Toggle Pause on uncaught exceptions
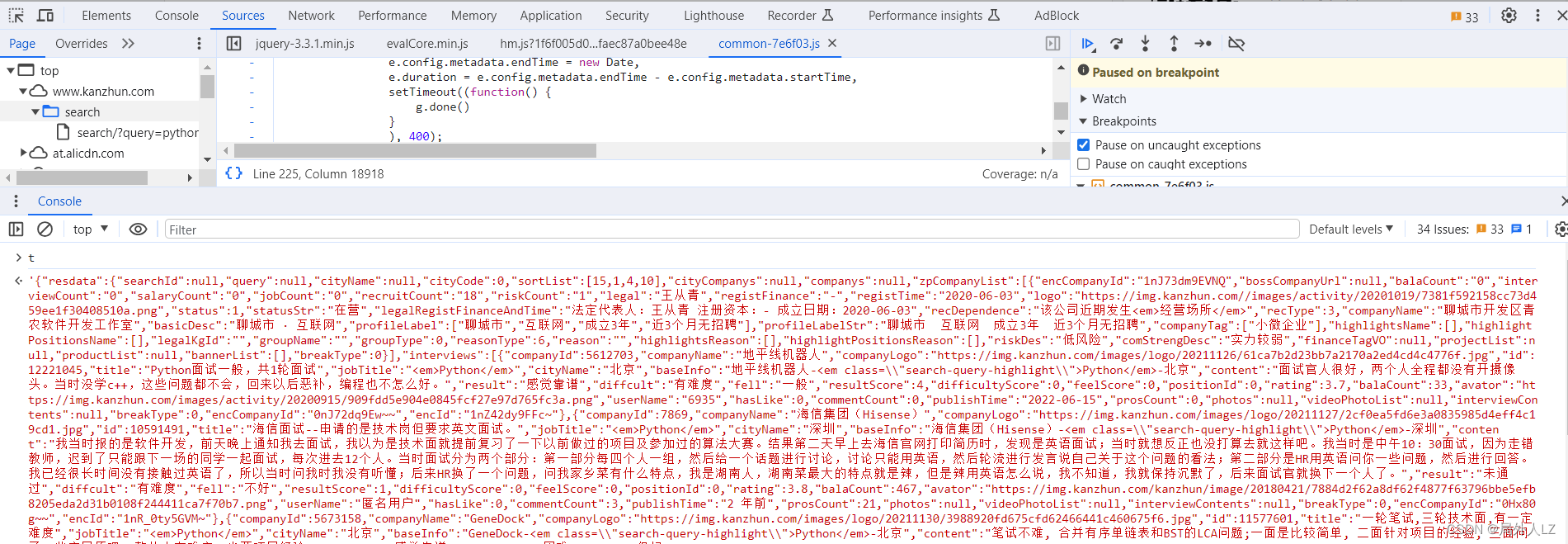This screenshot has width=1568, height=544. click(1084, 144)
